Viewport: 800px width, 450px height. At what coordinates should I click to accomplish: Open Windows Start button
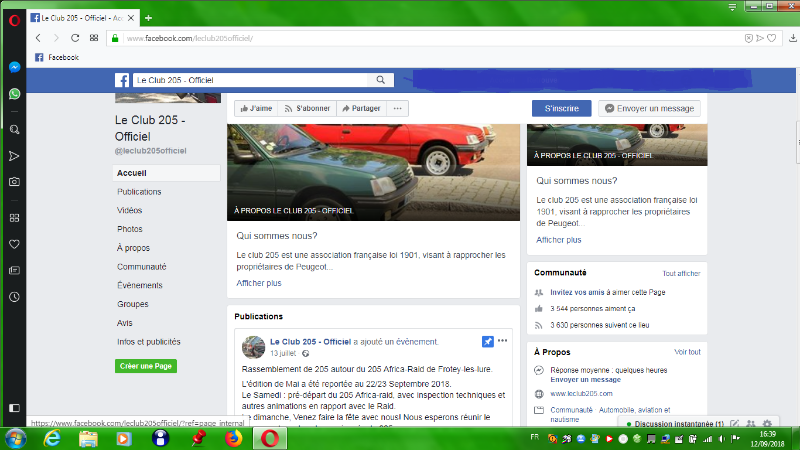click(x=15, y=439)
